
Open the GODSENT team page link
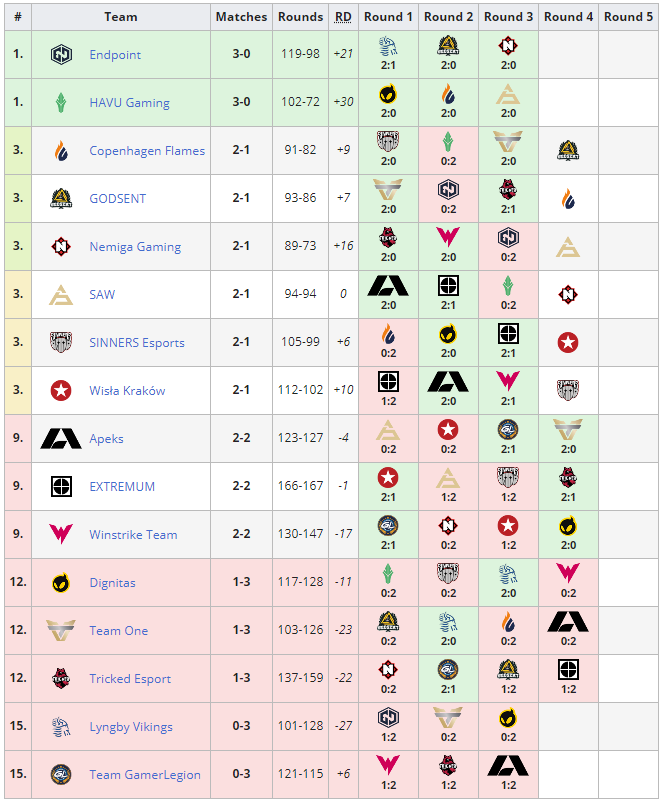coord(117,199)
